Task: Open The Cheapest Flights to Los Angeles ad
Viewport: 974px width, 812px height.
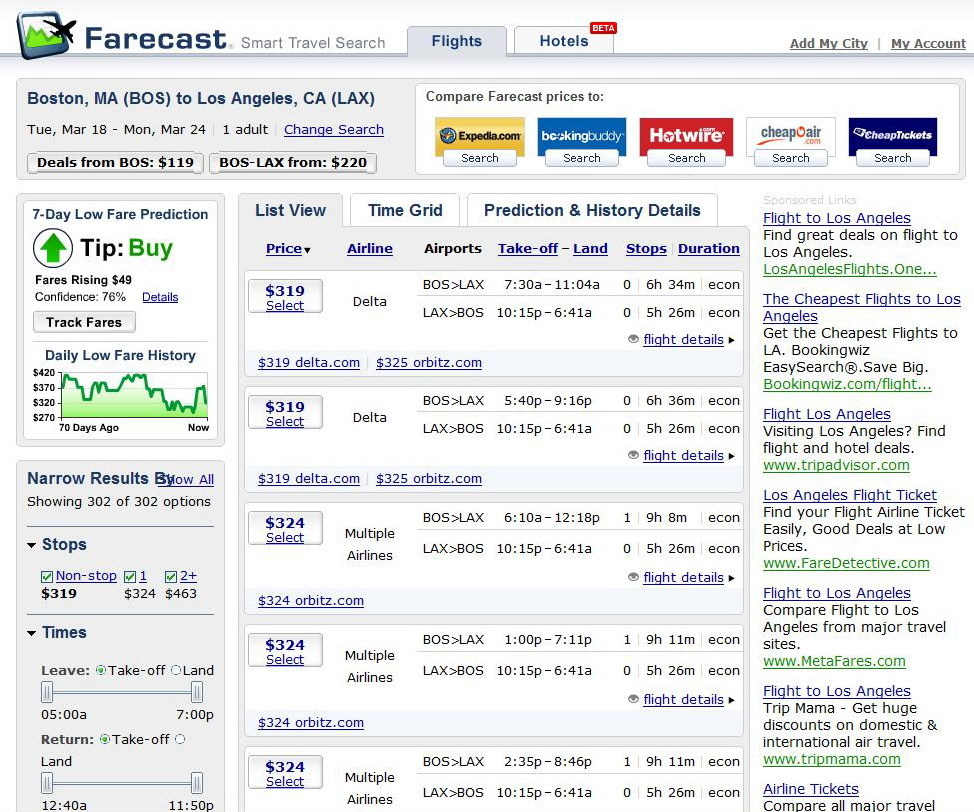Action: pos(862,308)
